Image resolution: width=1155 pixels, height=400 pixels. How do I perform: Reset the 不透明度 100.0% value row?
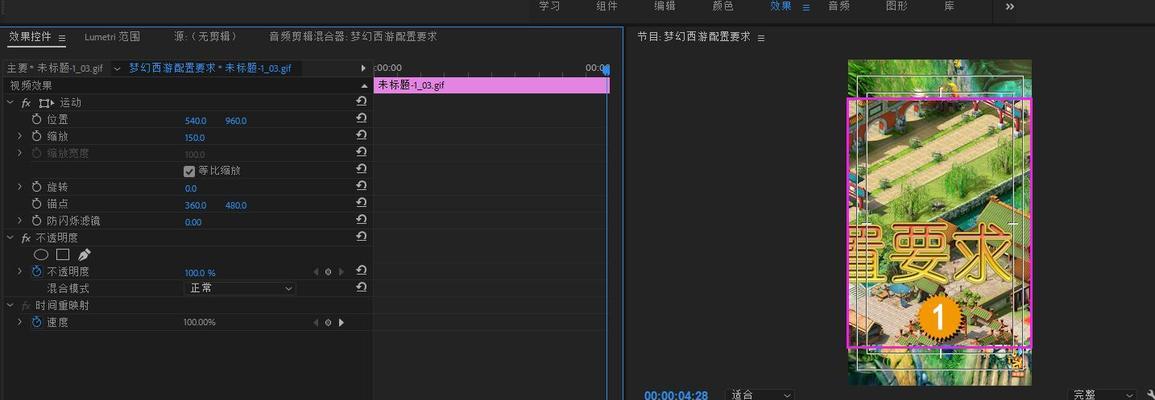(361, 271)
